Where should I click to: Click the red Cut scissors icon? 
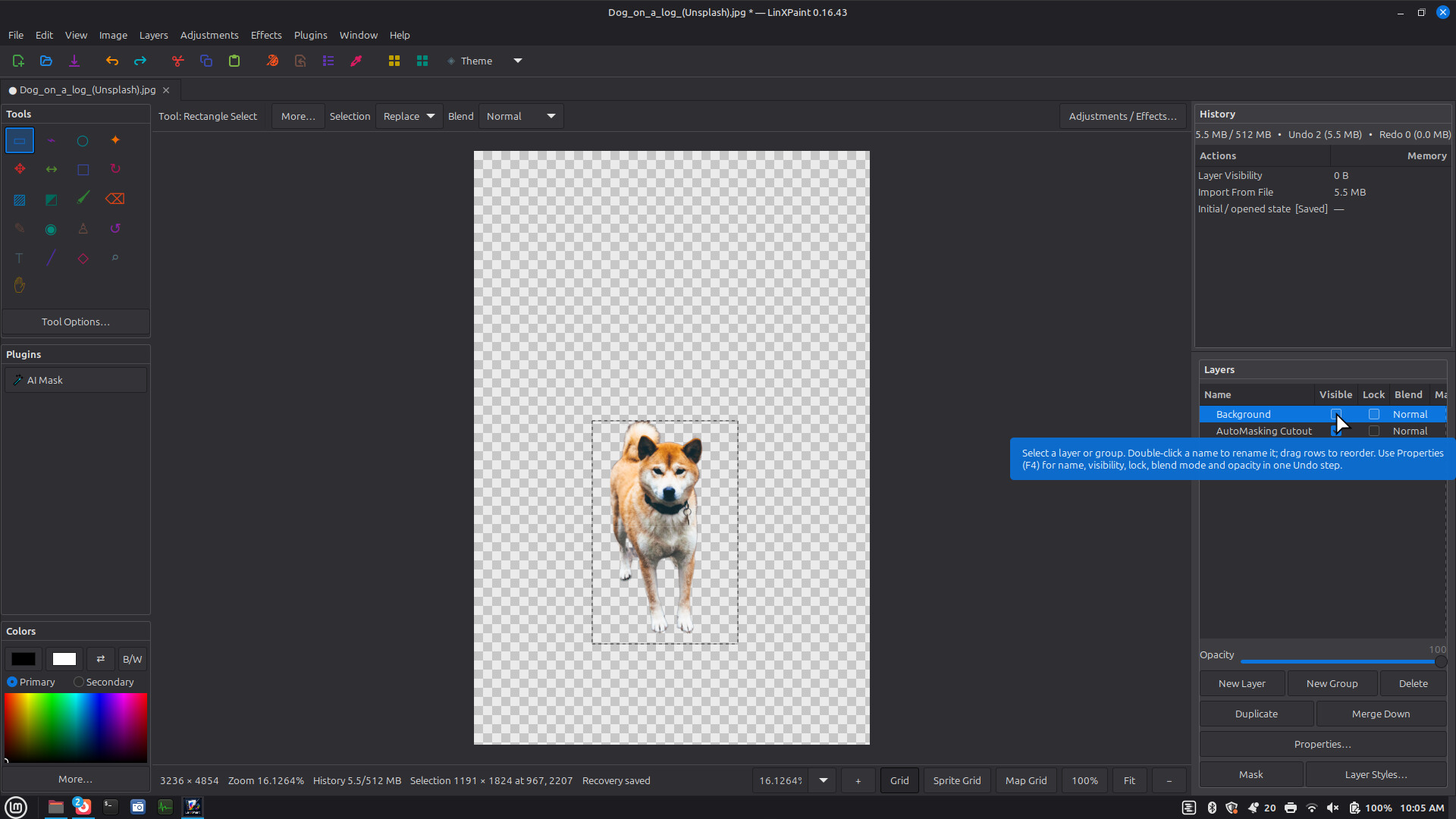click(178, 61)
